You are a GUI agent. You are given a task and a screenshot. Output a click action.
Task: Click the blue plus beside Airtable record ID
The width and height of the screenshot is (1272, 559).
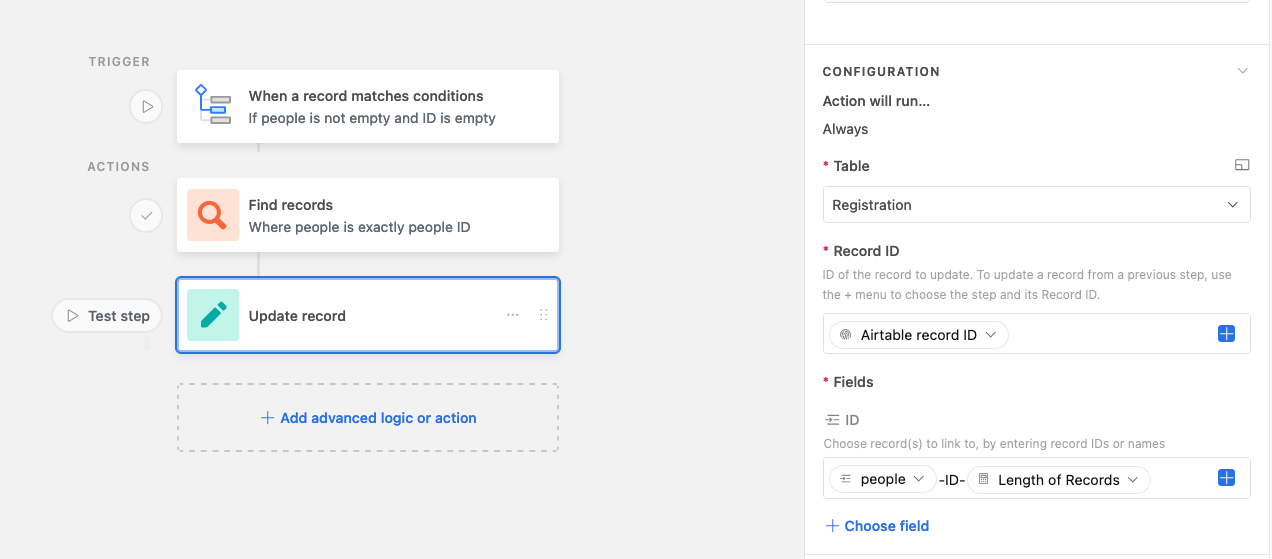point(1227,334)
